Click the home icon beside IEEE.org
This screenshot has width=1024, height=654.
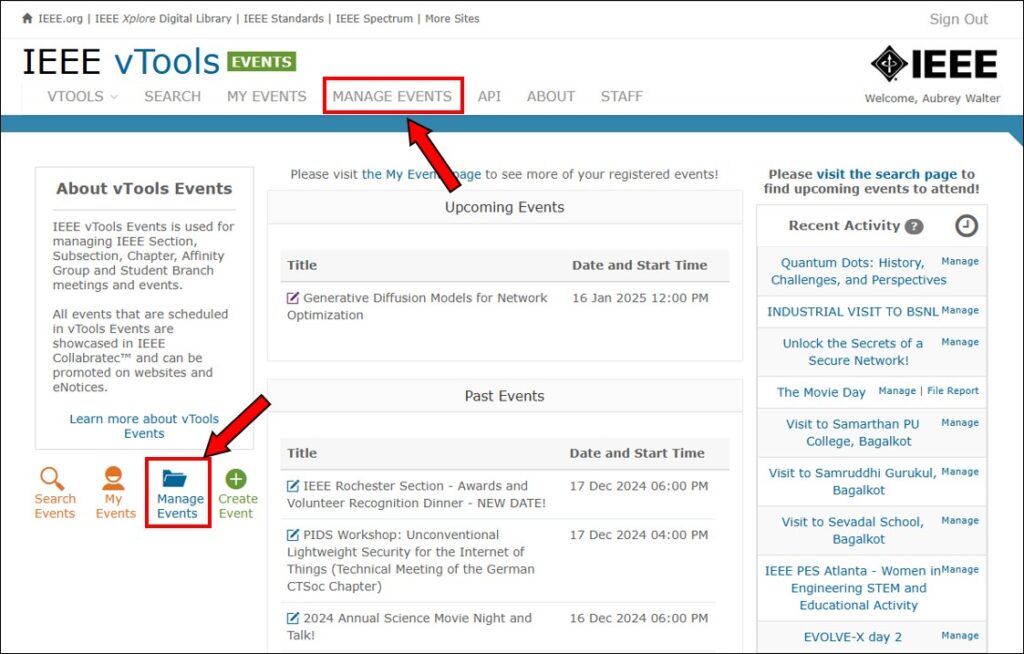tap(27, 18)
